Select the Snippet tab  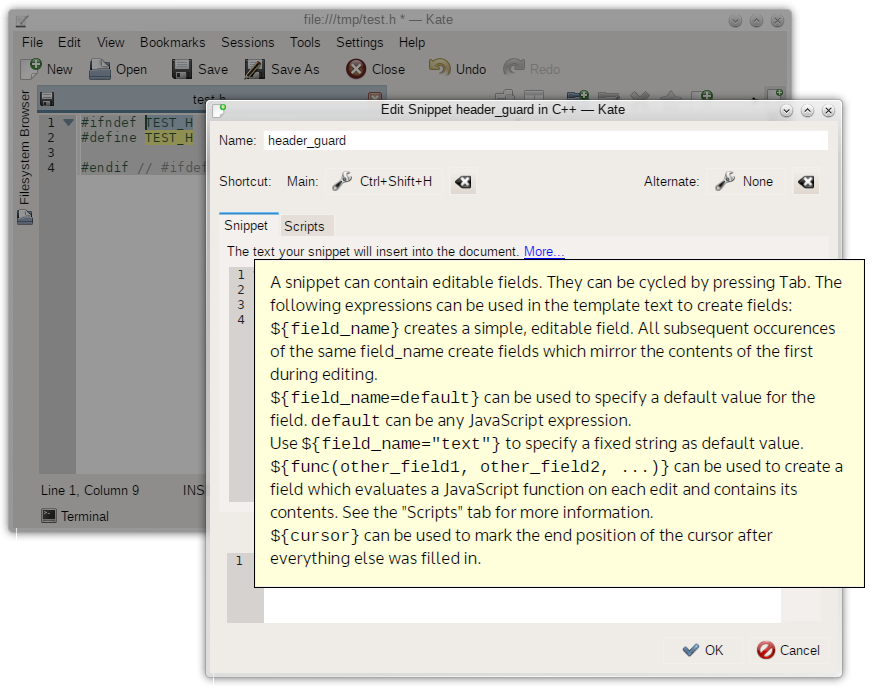point(246,225)
